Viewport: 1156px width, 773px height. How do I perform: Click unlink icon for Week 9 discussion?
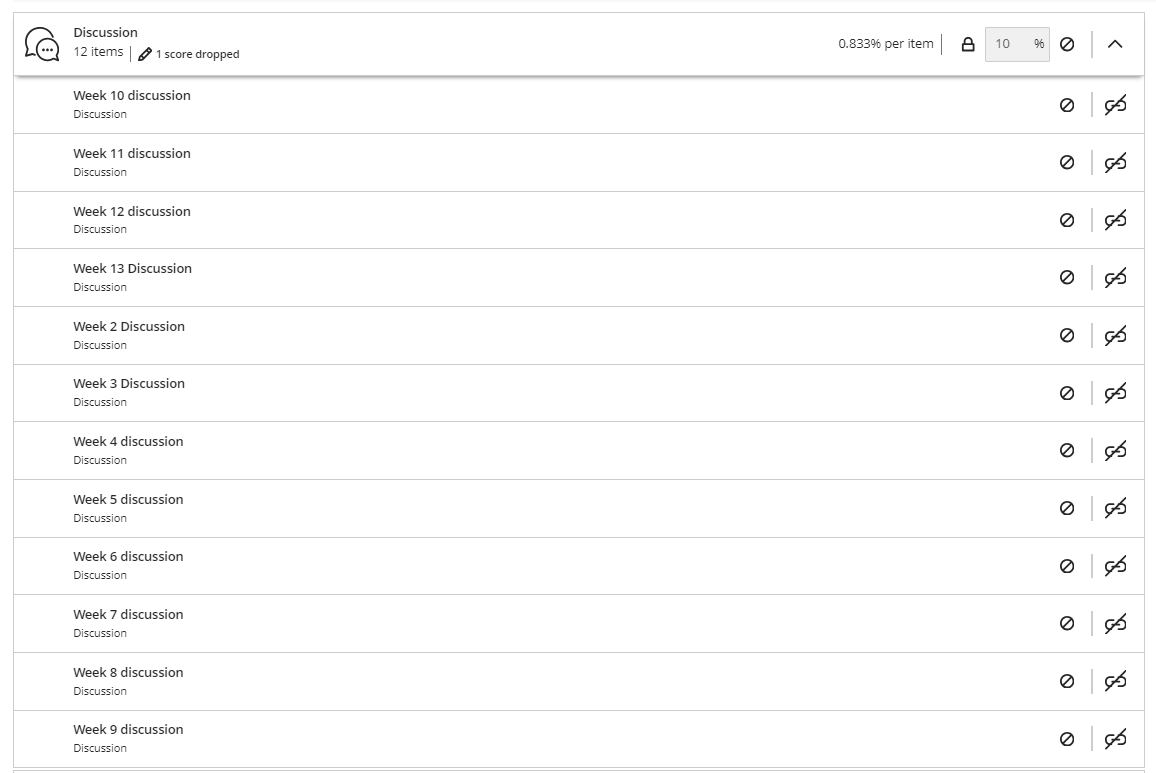[x=1115, y=739]
